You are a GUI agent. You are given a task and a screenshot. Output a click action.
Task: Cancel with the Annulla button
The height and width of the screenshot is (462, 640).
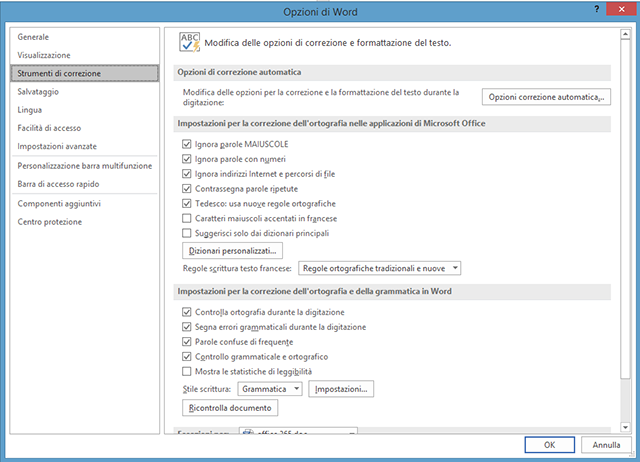(606, 444)
